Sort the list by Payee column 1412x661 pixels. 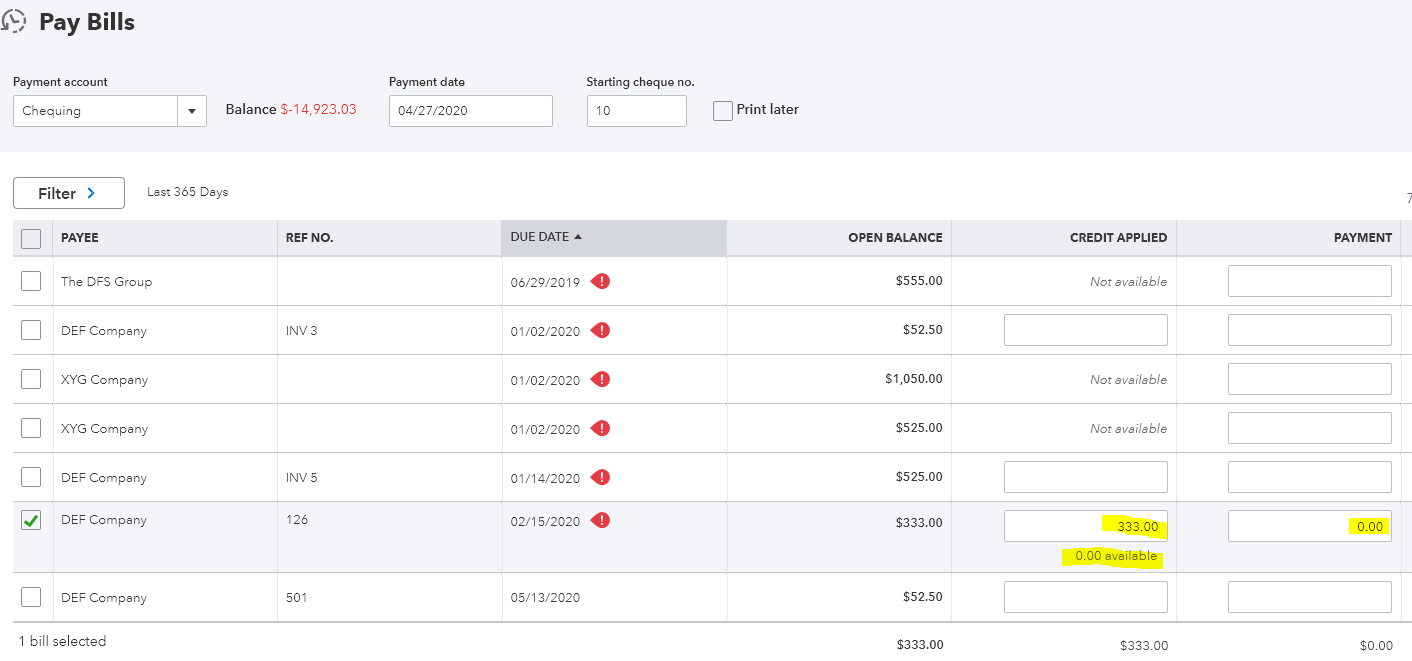tap(80, 238)
